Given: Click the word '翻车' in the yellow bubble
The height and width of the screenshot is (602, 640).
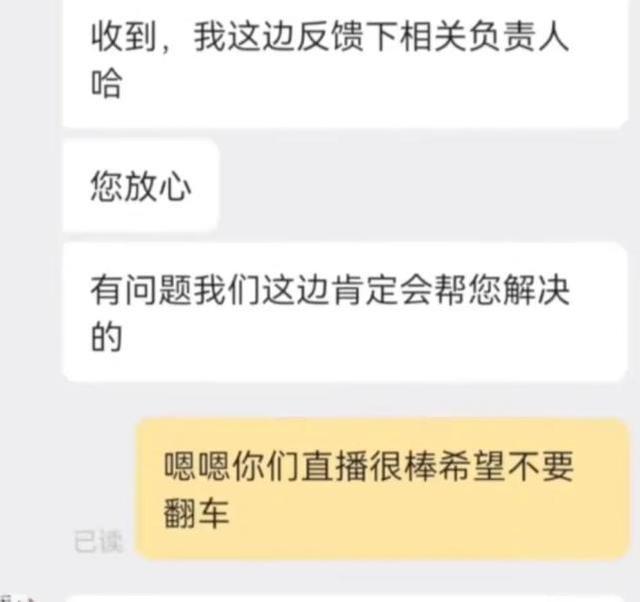Looking at the screenshot, I should tap(196, 512).
